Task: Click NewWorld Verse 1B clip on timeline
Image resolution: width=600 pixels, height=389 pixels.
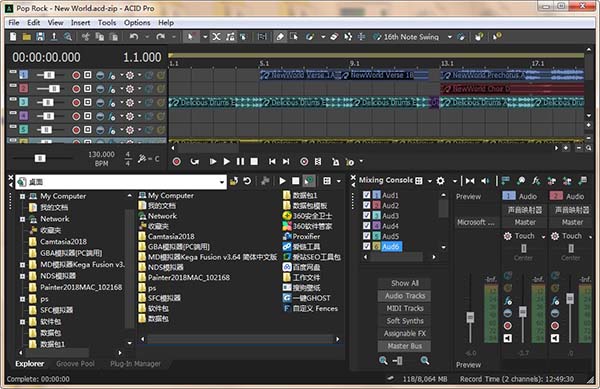Action: (384, 75)
